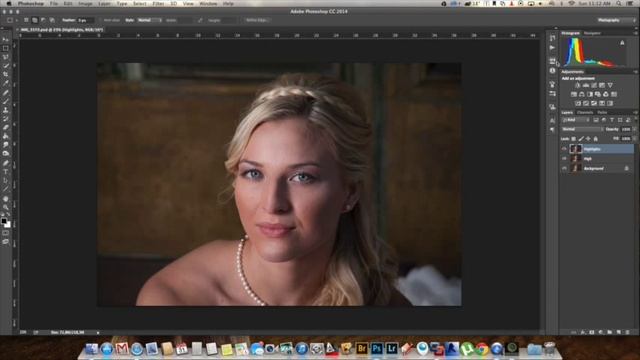Click the Refine Edge button

coord(257,20)
